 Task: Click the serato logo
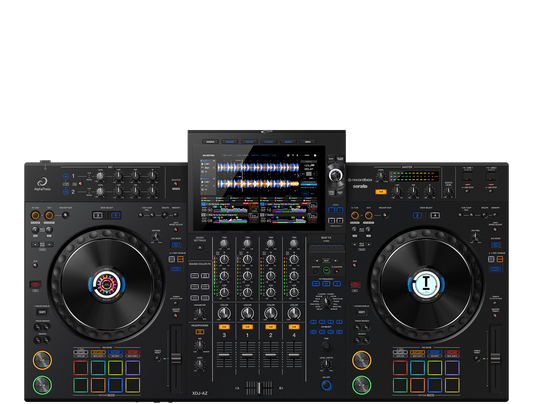[360, 186]
